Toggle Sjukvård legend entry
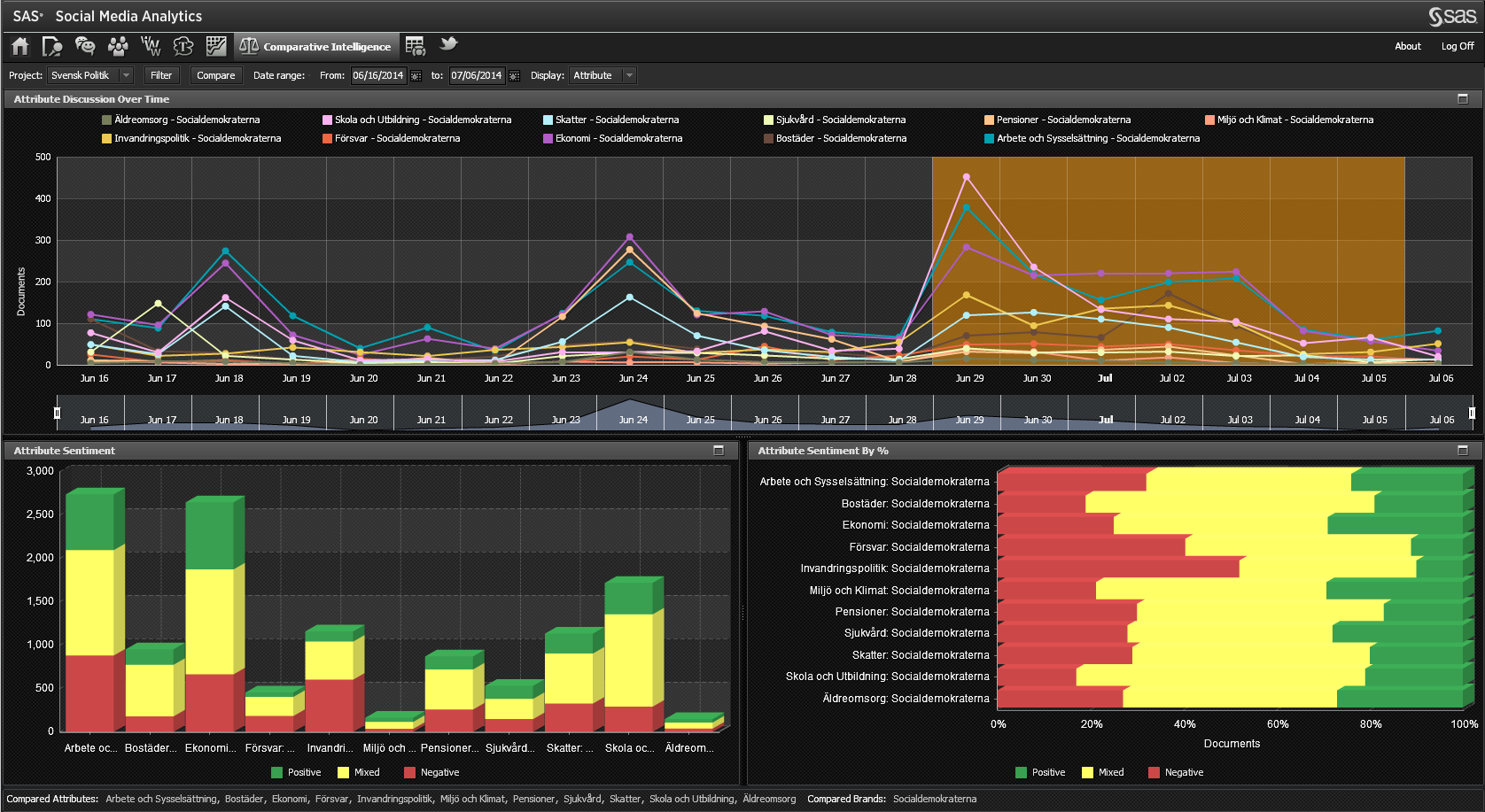 pyautogui.click(x=835, y=120)
